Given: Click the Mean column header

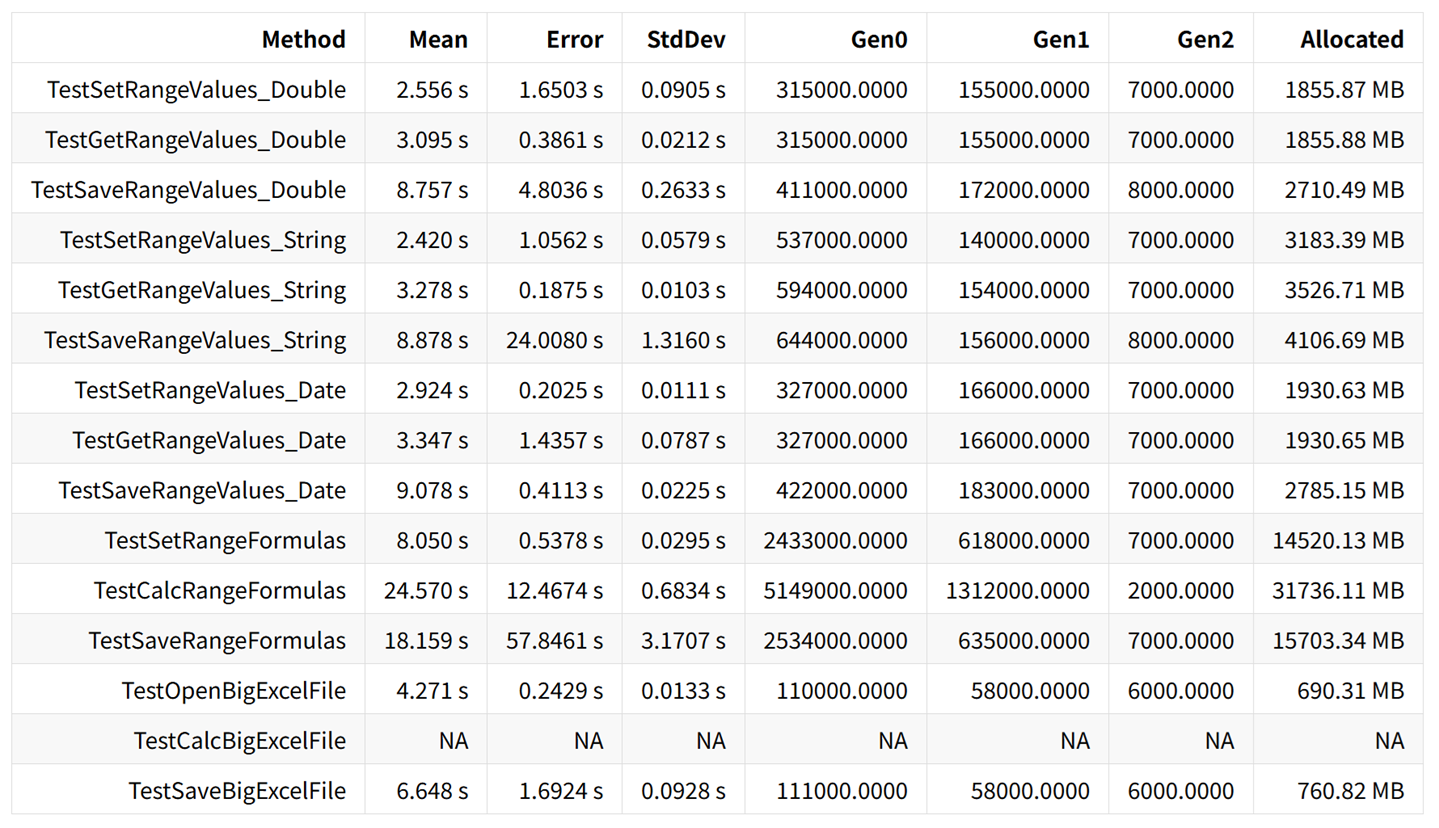Looking at the screenshot, I should point(438,39).
